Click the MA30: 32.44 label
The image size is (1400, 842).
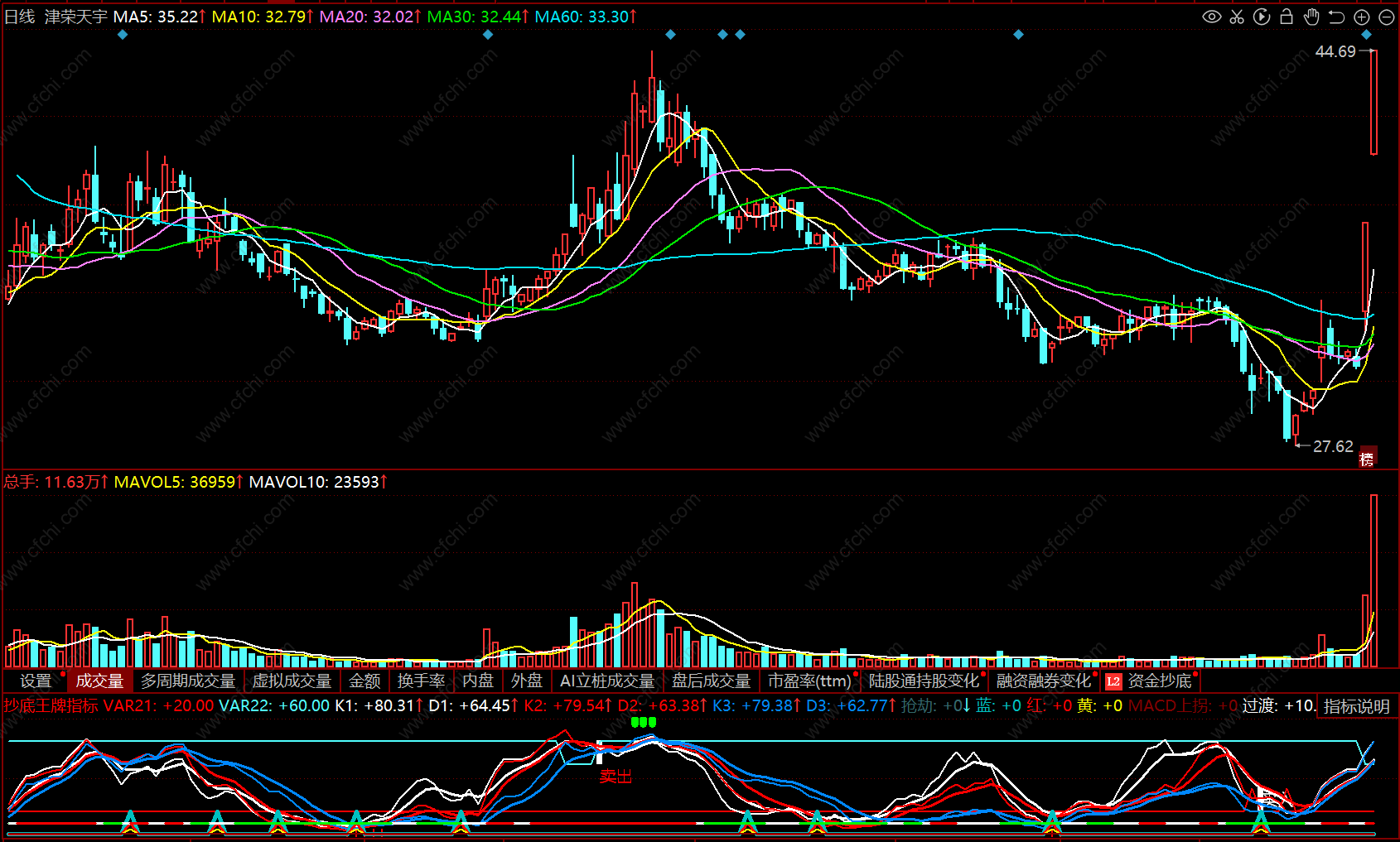478,17
